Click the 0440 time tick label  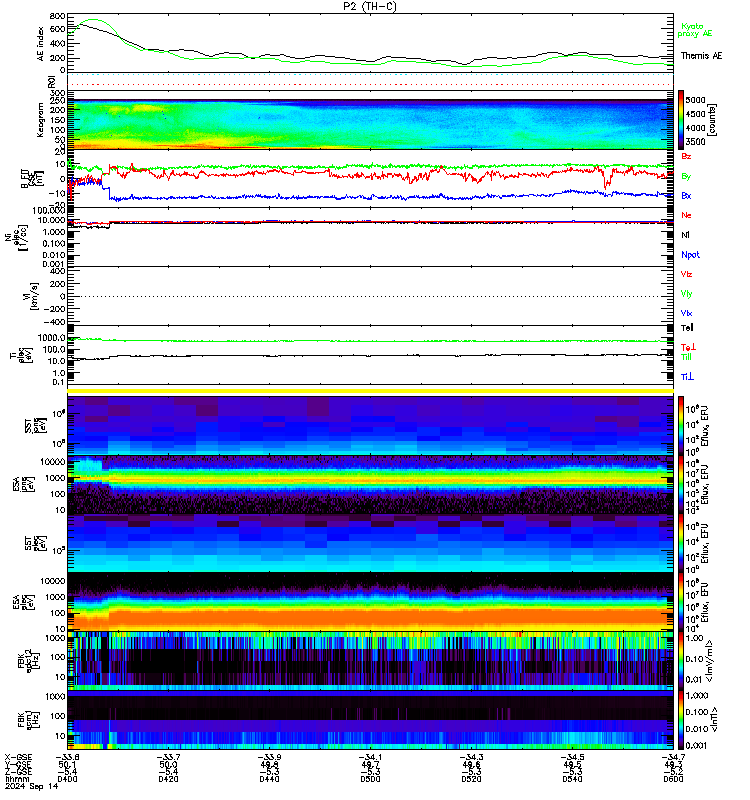pyautogui.click(x=269, y=779)
